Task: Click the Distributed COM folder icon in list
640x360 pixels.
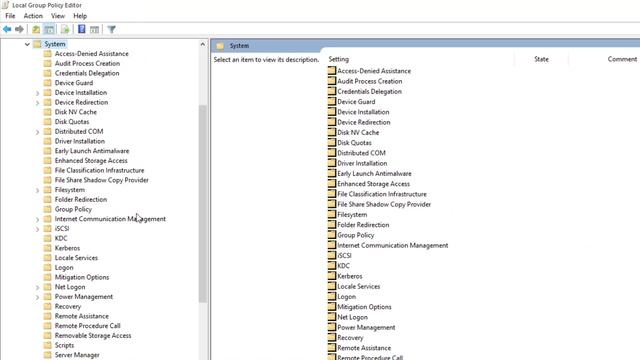Action: (x=331, y=153)
